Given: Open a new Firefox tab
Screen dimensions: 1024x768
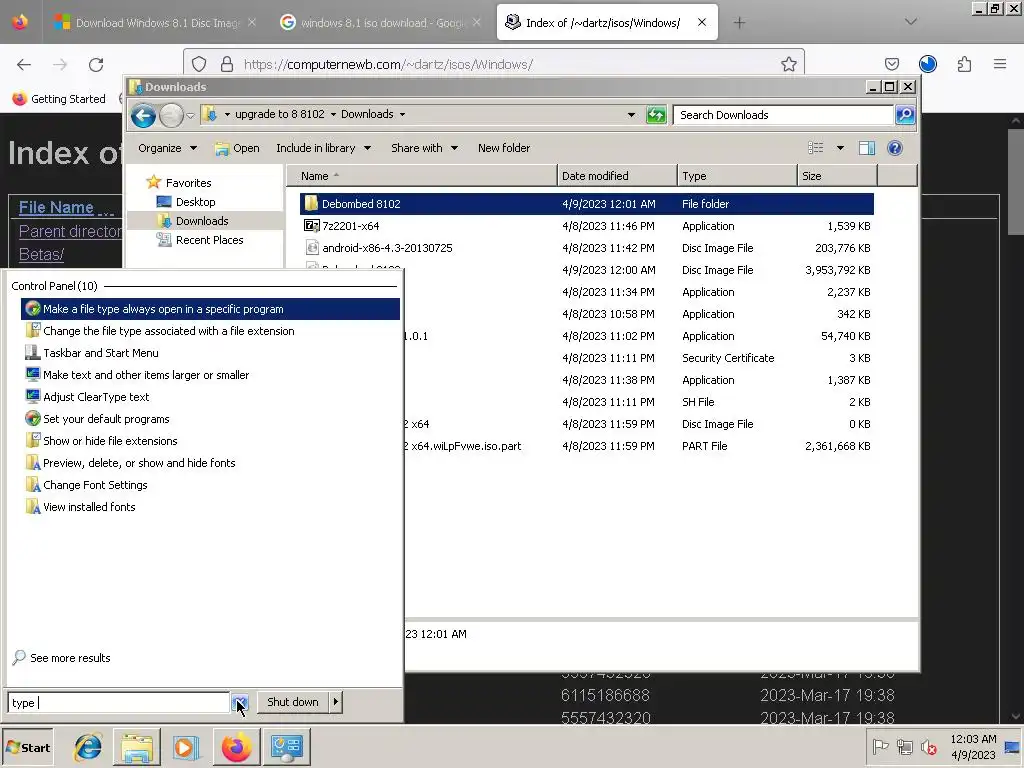Looking at the screenshot, I should coord(739,23).
